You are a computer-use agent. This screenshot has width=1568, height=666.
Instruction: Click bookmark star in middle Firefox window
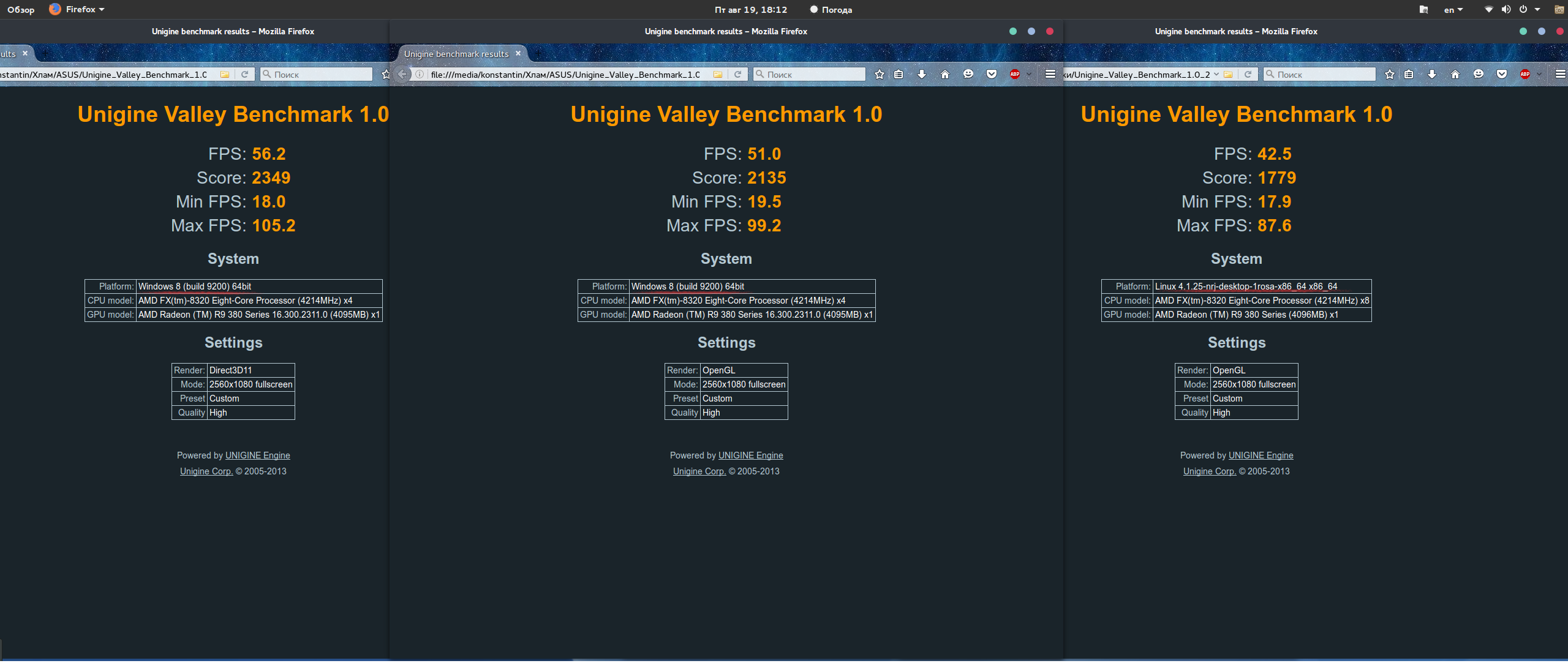[880, 75]
